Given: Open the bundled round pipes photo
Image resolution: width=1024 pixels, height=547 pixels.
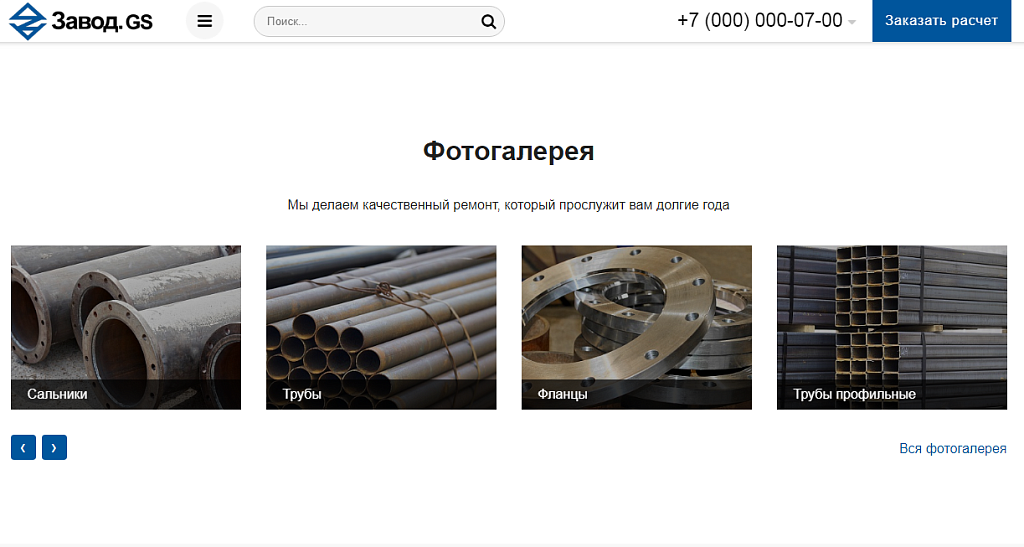Looking at the screenshot, I should coord(381,312).
